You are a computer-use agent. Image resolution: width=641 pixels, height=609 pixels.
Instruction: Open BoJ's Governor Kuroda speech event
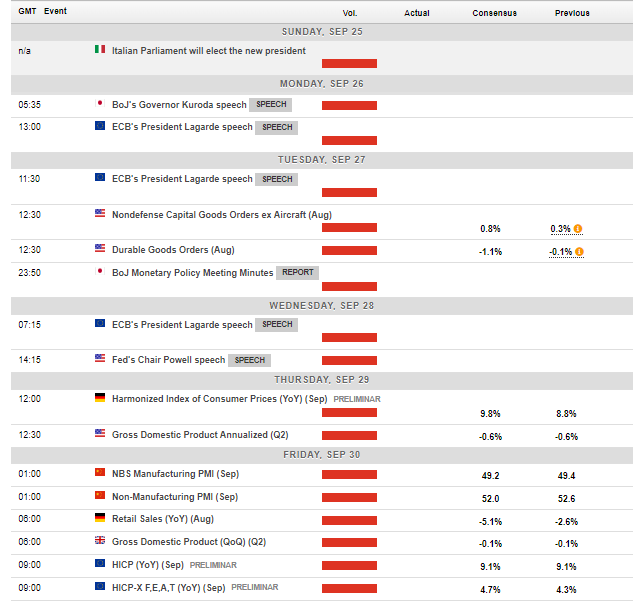179,105
